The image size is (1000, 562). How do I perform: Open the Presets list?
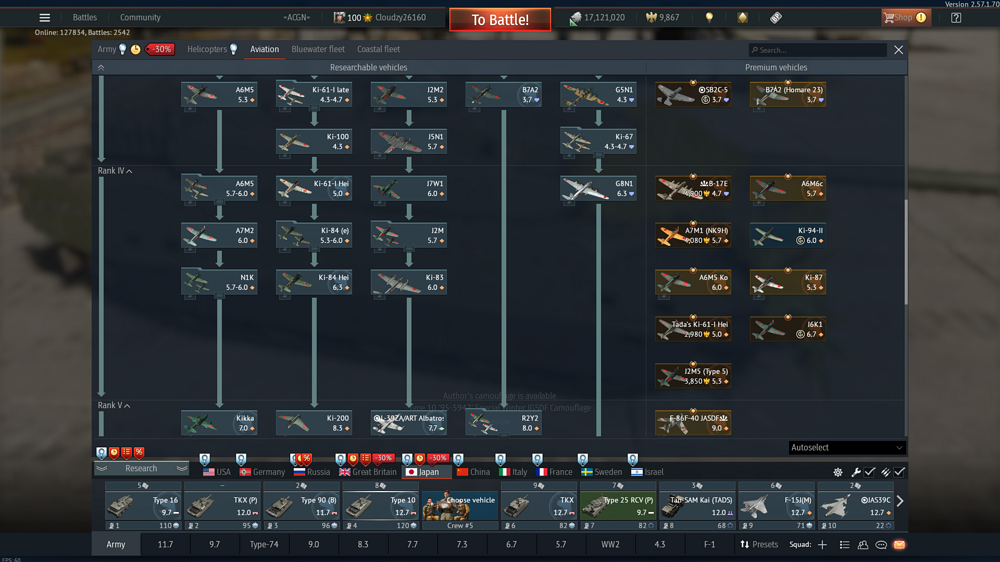click(759, 545)
